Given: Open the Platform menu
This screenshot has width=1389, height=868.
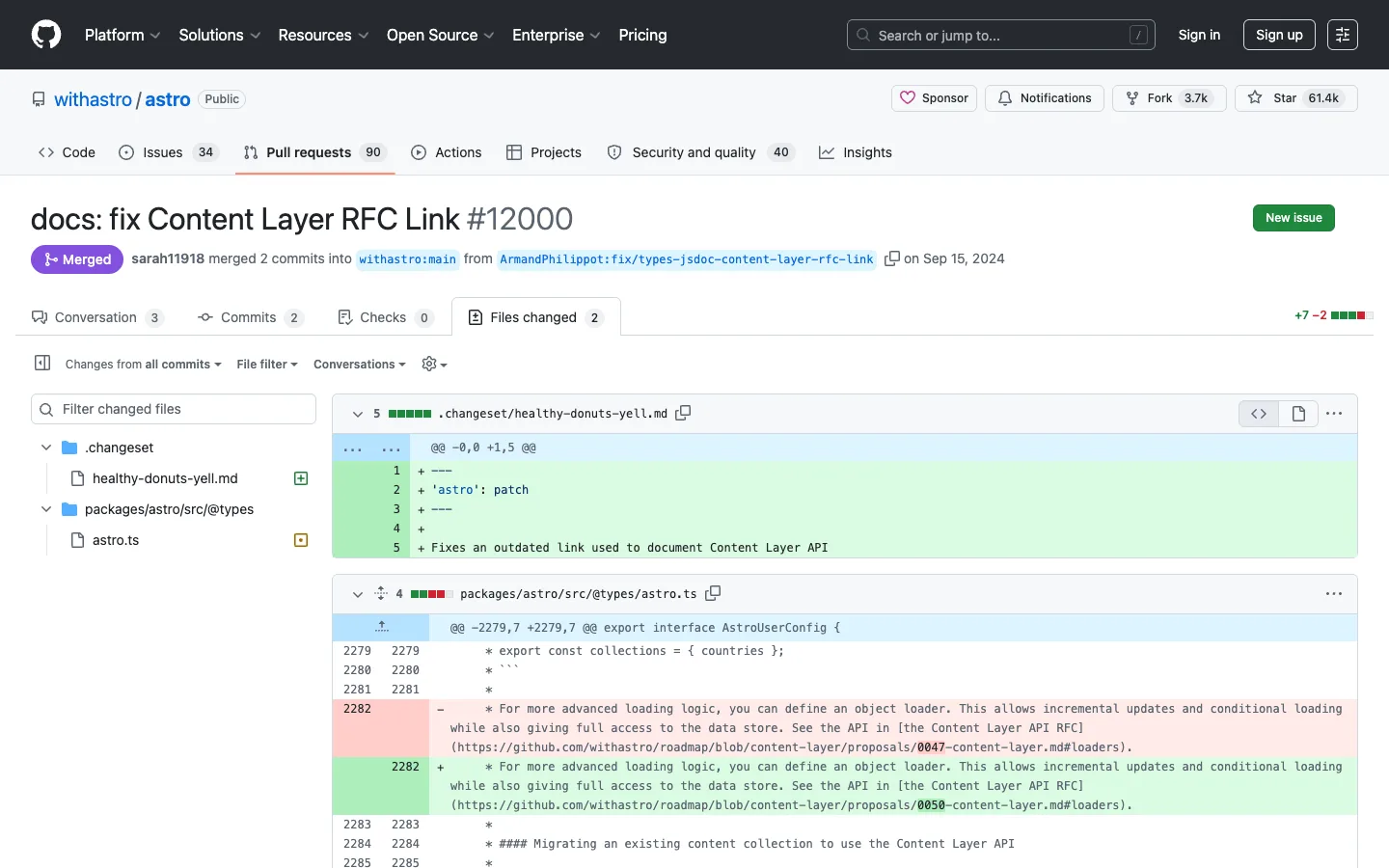Looking at the screenshot, I should click(123, 35).
